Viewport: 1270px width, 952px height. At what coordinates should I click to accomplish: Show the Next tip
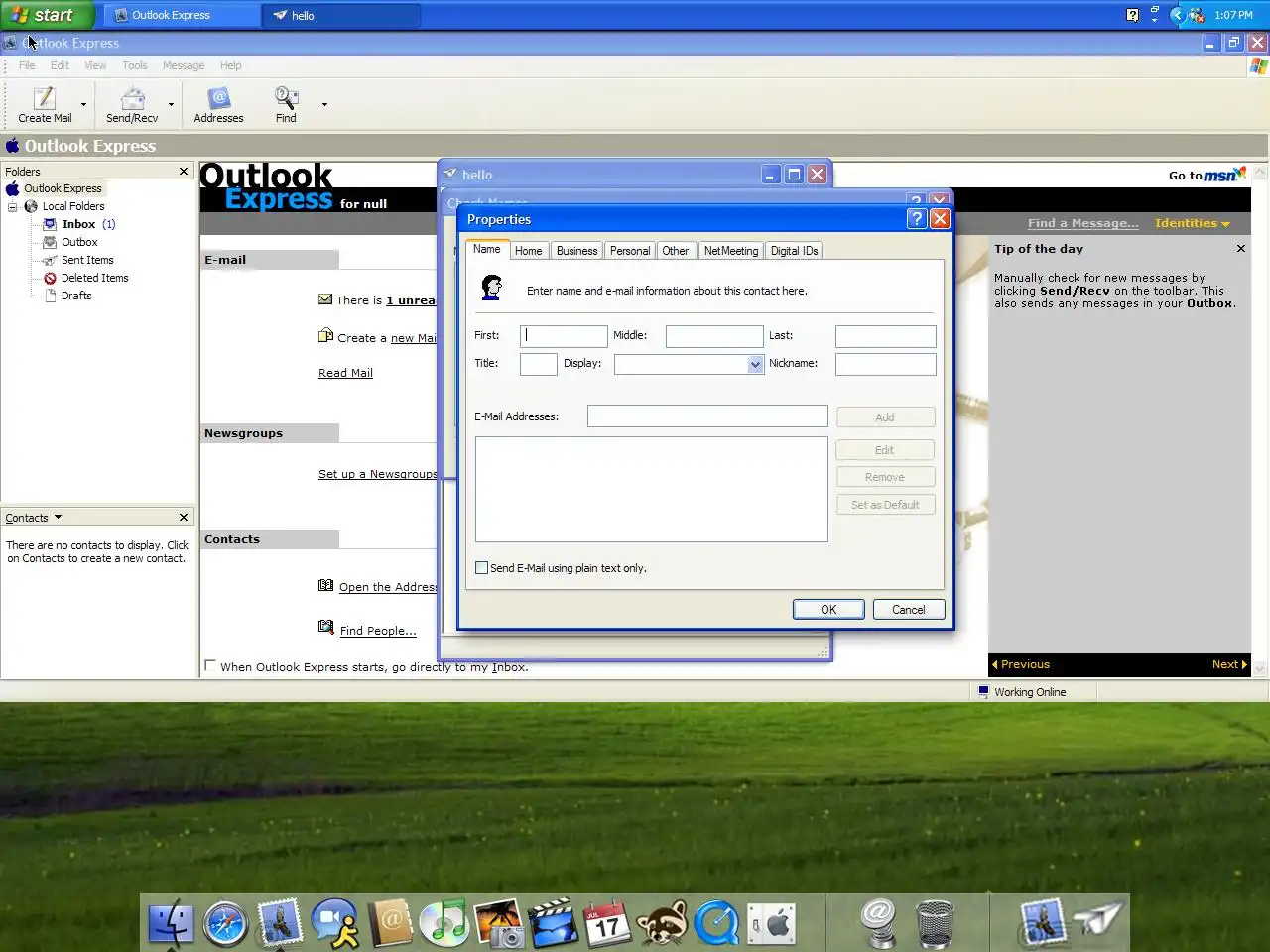click(1229, 664)
